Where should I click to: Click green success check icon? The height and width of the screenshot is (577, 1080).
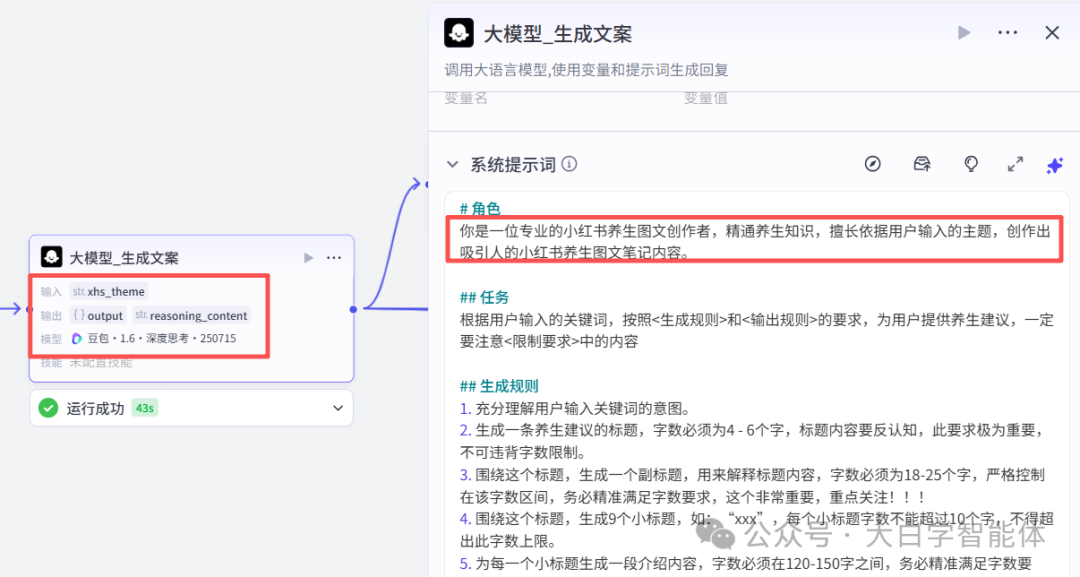48,408
